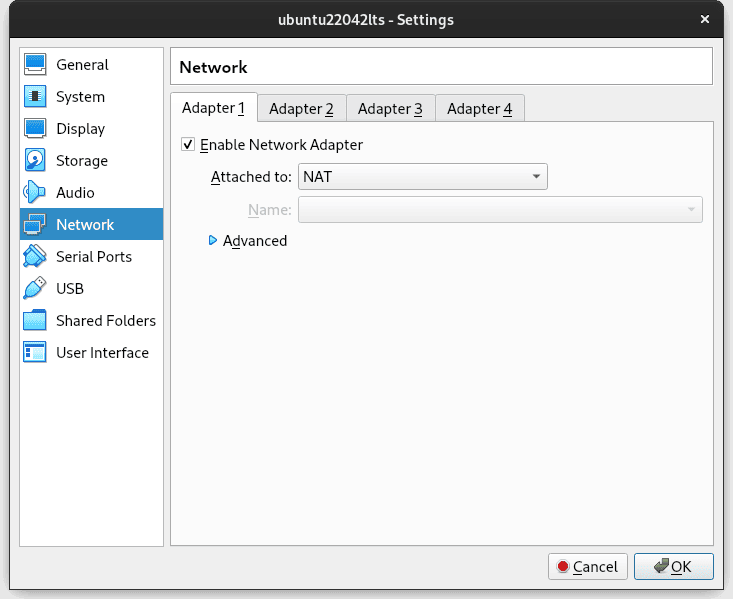Click the Shared Folders folder icon

[x=35, y=320]
